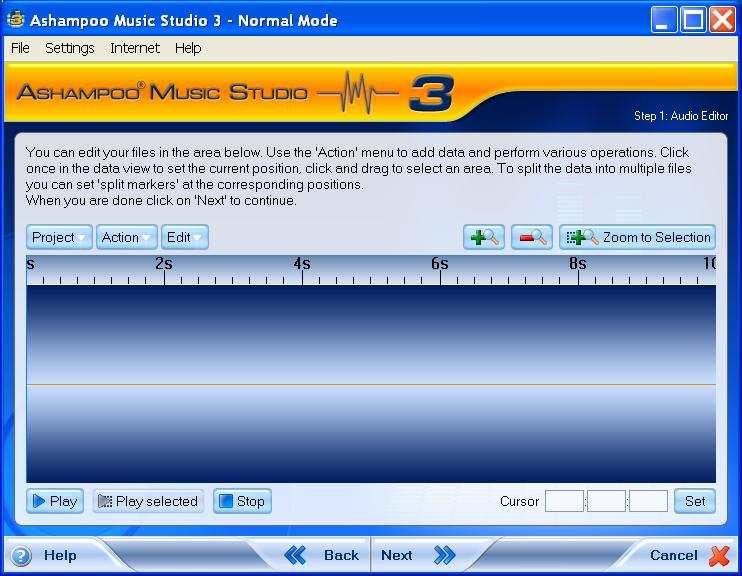The height and width of the screenshot is (576, 742).
Task: Go Back to previous step
Action: (x=322, y=555)
